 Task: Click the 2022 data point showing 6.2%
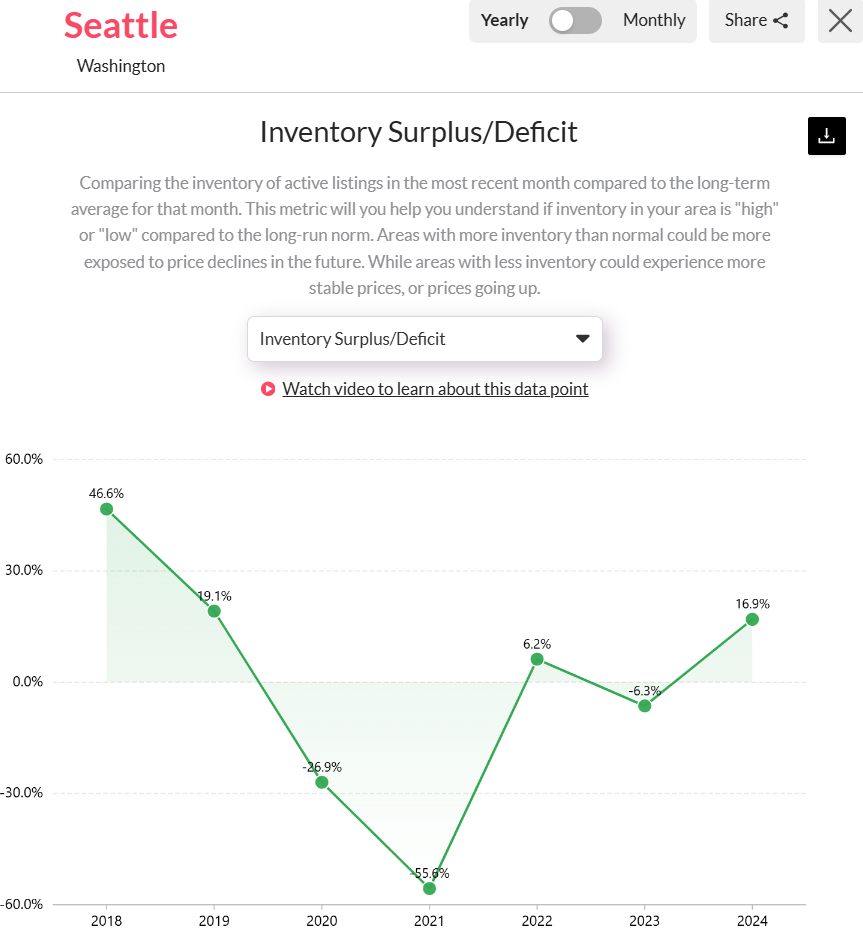pyautogui.click(x=537, y=659)
